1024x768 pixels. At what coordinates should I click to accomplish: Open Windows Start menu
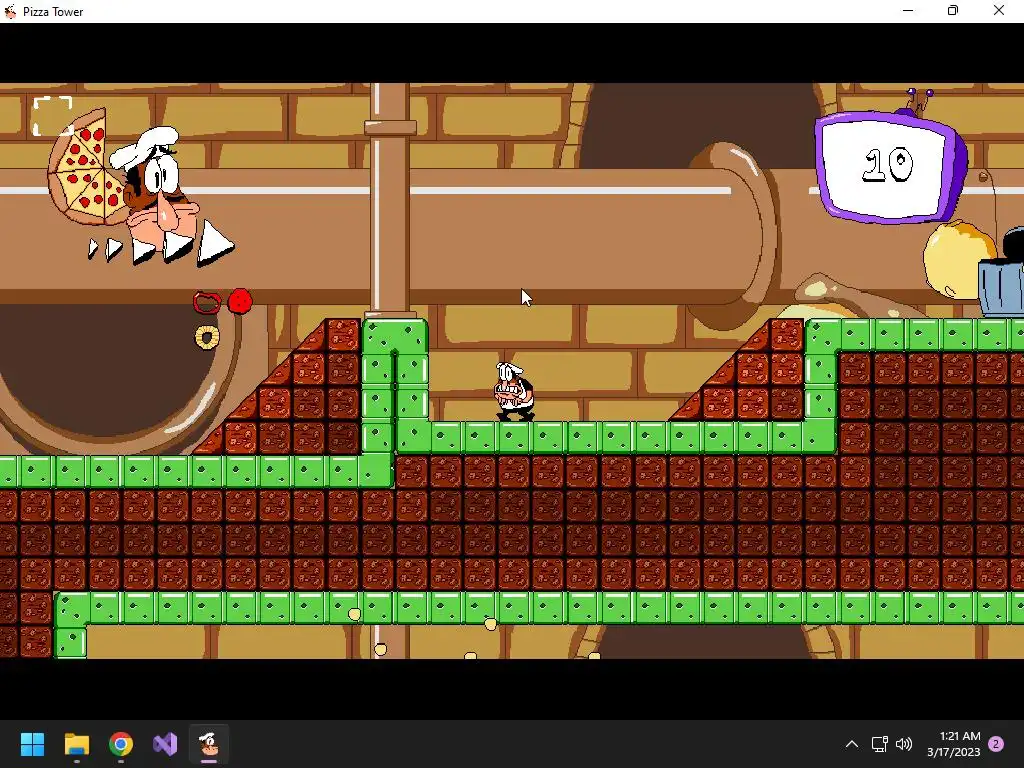32,744
